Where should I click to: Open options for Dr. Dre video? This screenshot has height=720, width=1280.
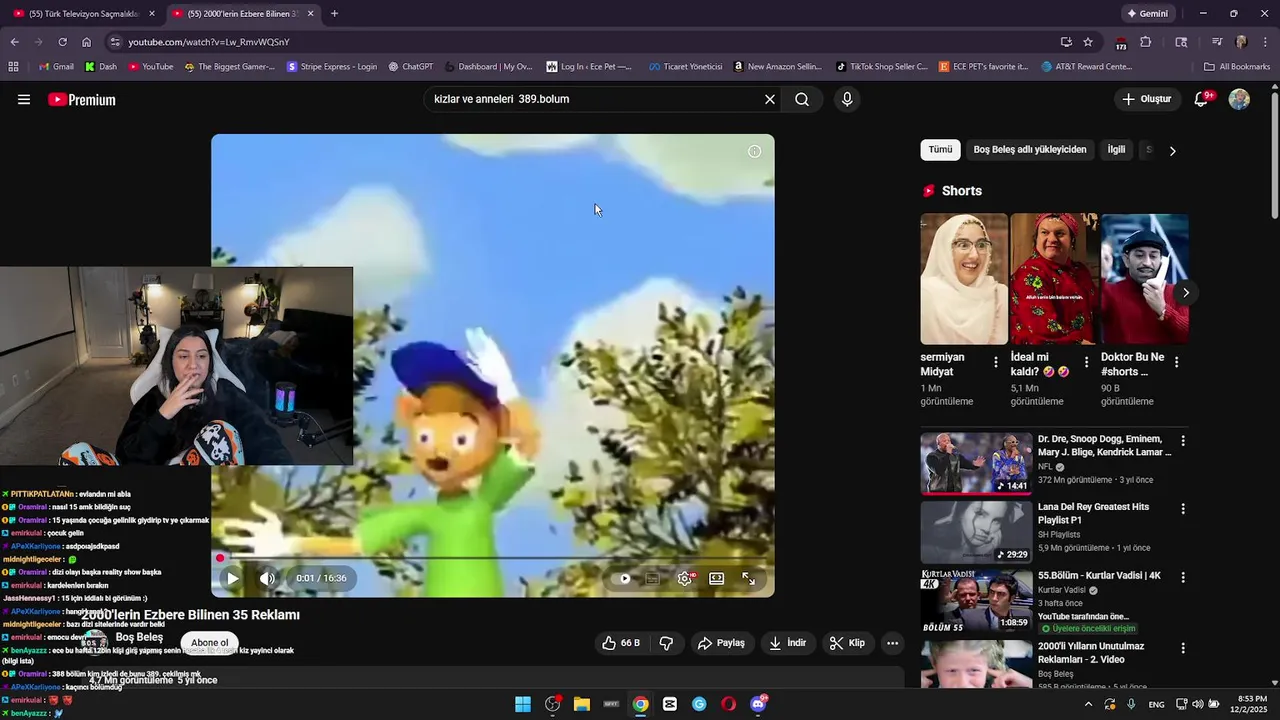click(x=1183, y=441)
